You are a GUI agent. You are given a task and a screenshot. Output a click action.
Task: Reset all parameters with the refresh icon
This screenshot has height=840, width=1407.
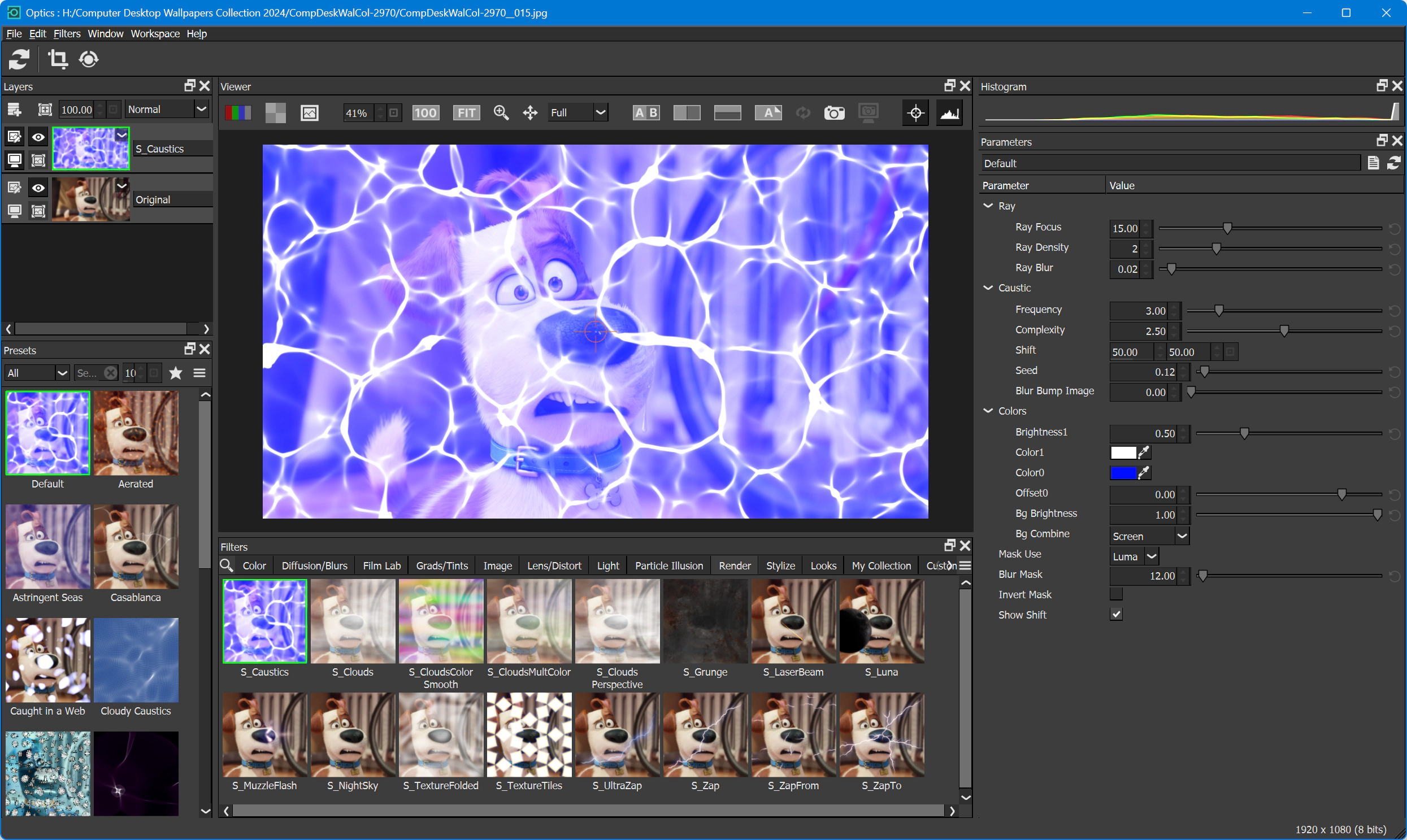point(1393,163)
